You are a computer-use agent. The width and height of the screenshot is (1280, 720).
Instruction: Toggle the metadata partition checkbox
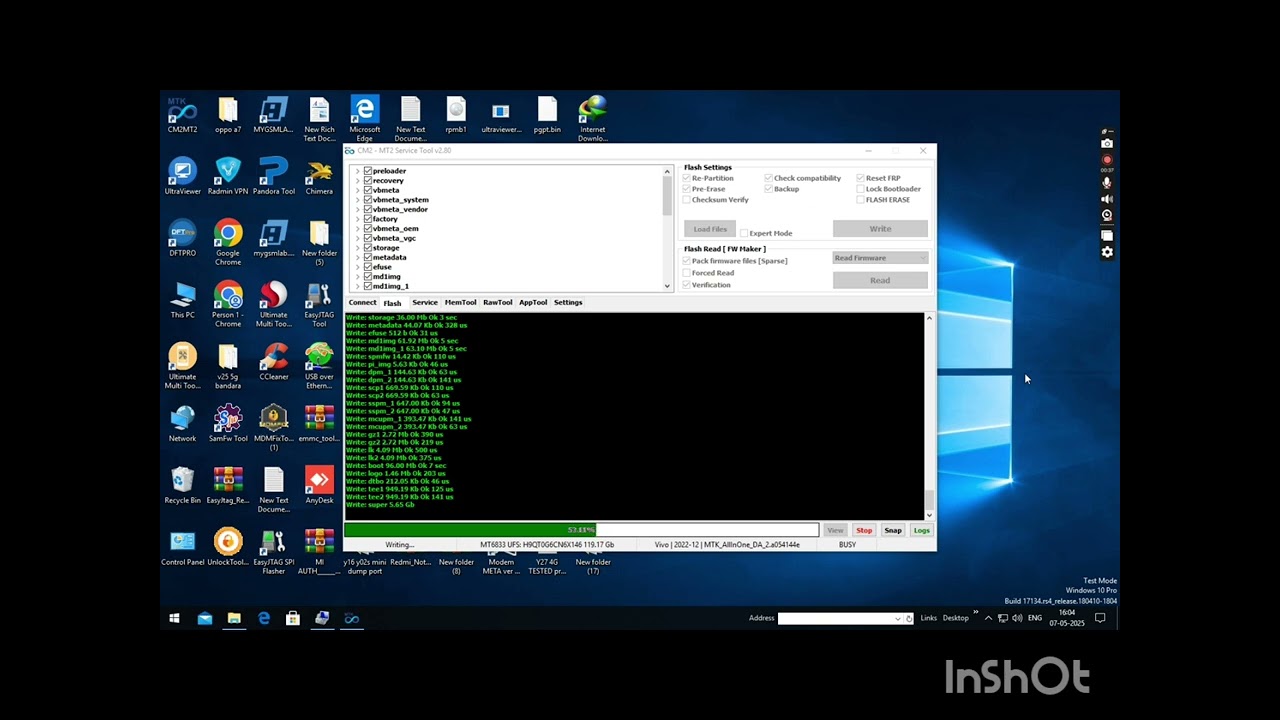click(368, 257)
